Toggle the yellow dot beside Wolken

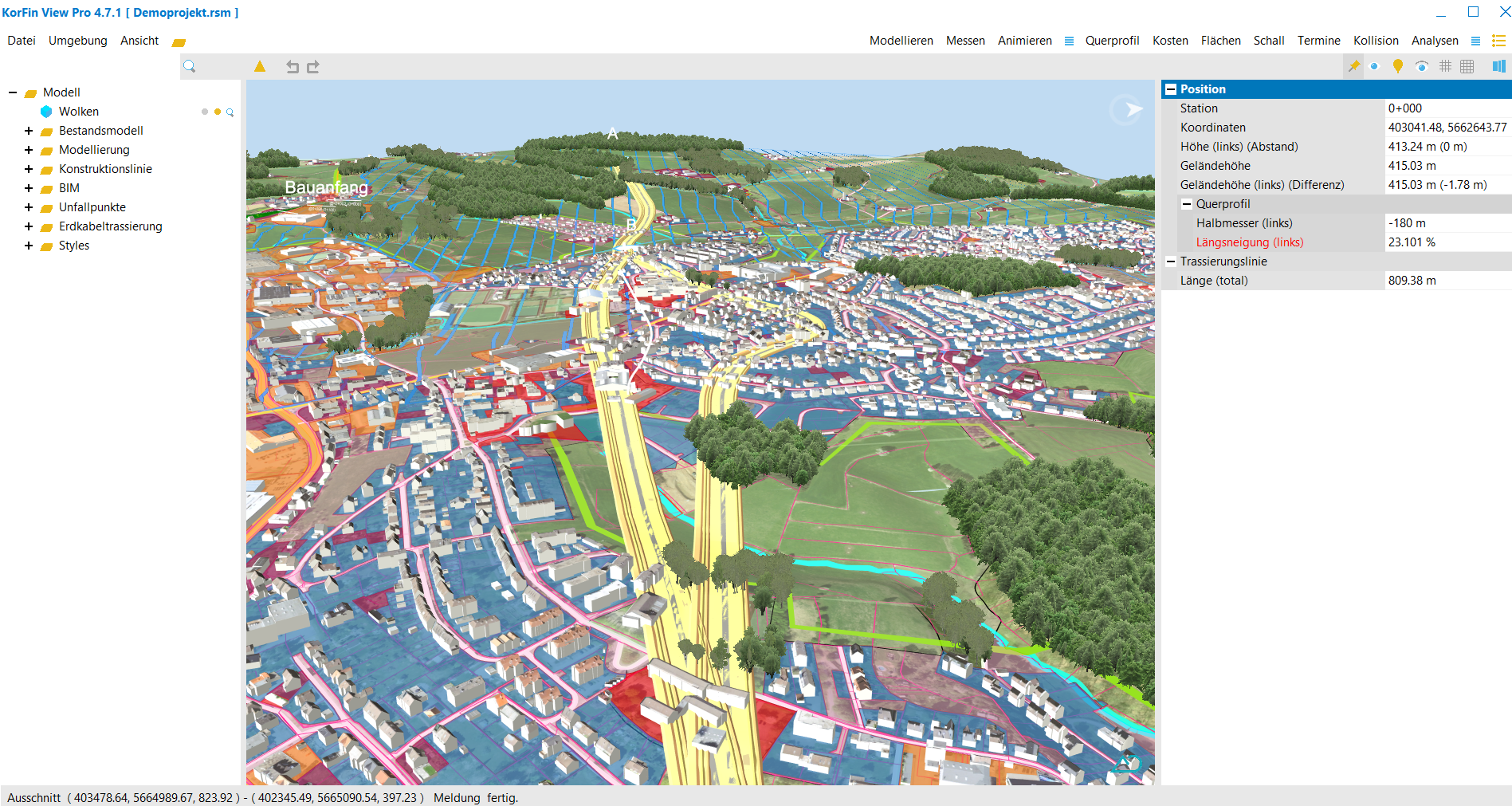(218, 112)
